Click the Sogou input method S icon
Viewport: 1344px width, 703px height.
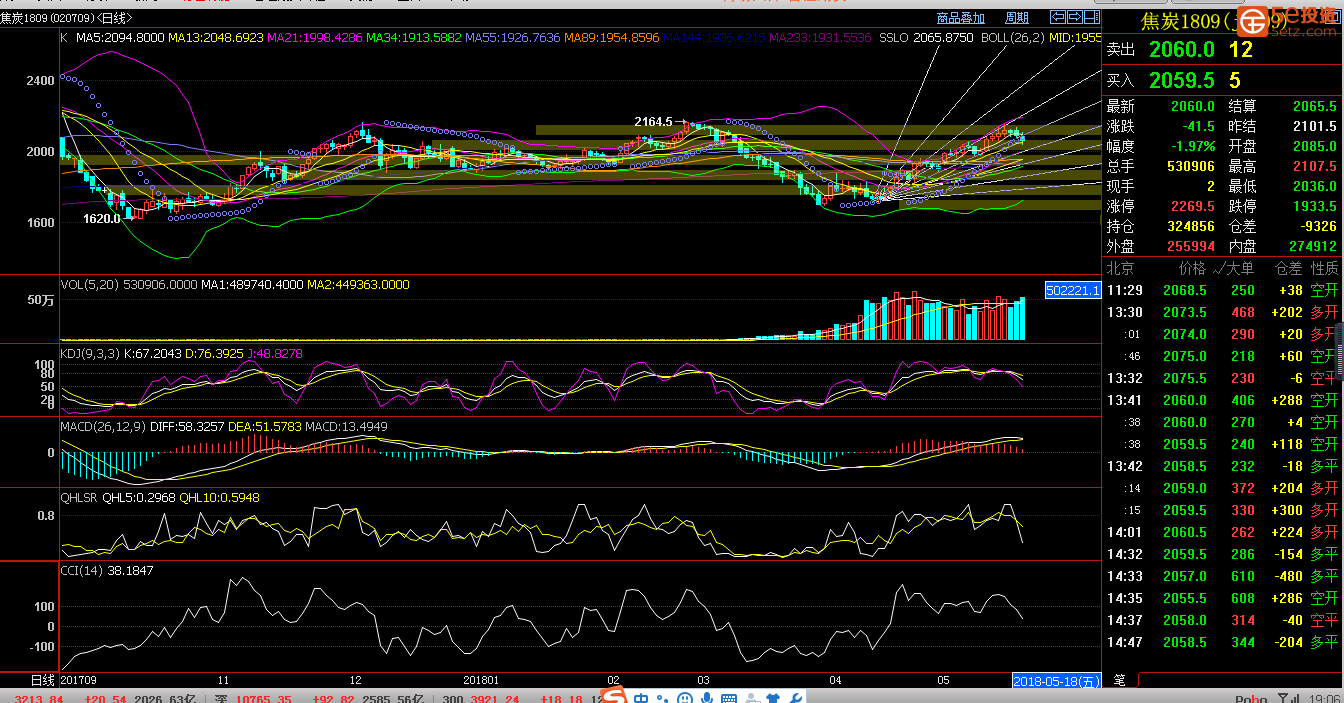(614, 696)
